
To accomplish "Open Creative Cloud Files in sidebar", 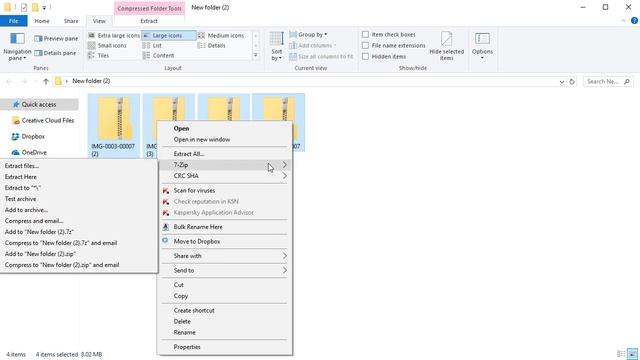I will pos(43,120).
